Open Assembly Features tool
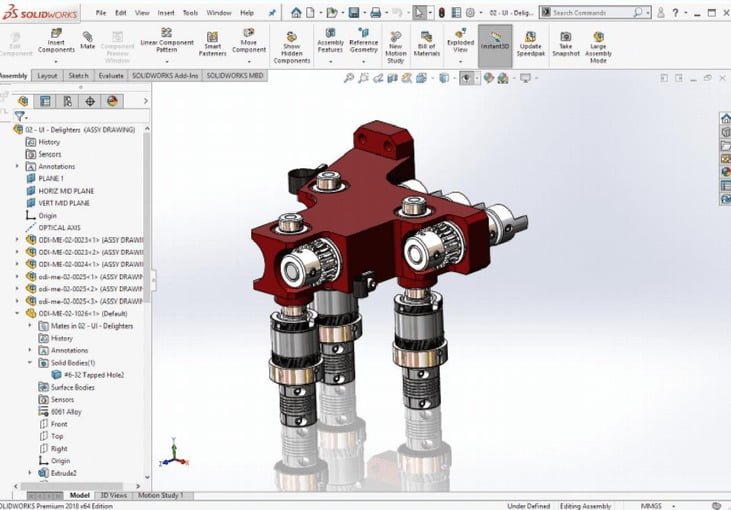 [x=330, y=41]
